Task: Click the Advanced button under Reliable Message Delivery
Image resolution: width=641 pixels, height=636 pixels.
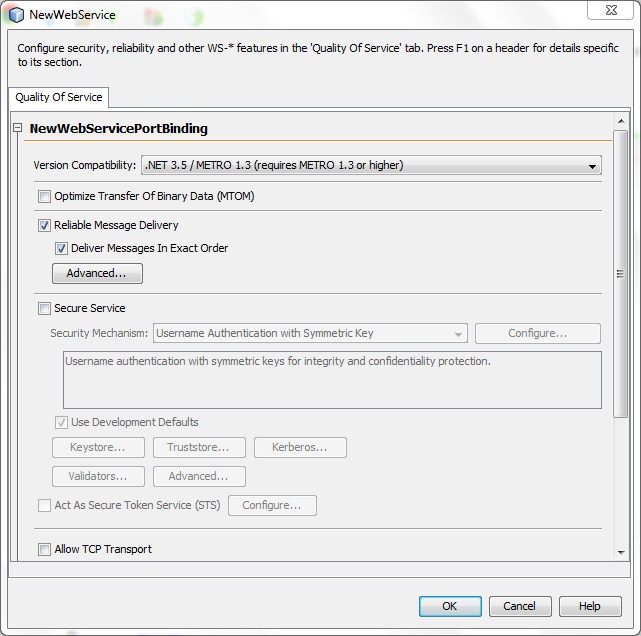Action: (97, 273)
